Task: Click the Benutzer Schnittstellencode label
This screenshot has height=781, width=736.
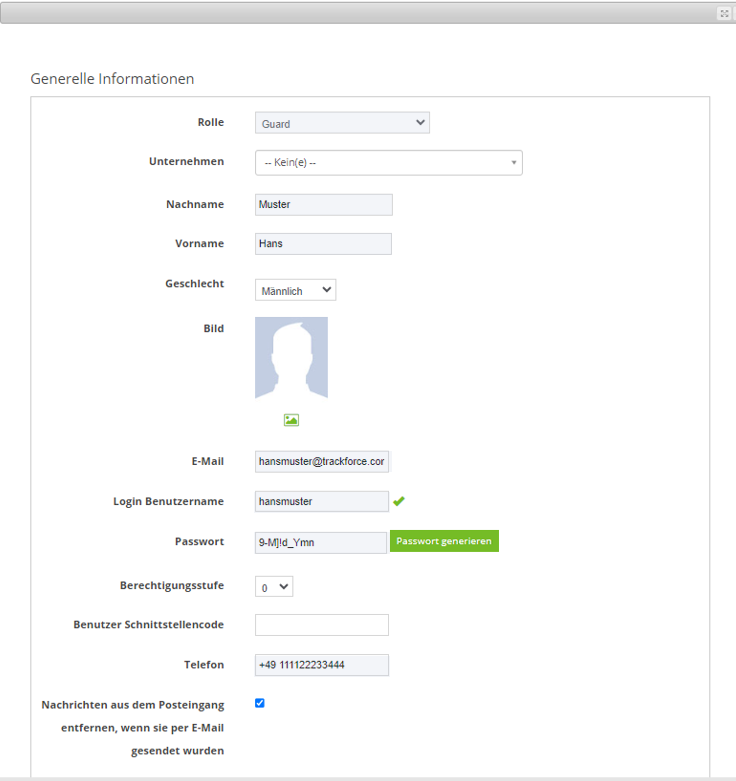Action: pos(148,625)
